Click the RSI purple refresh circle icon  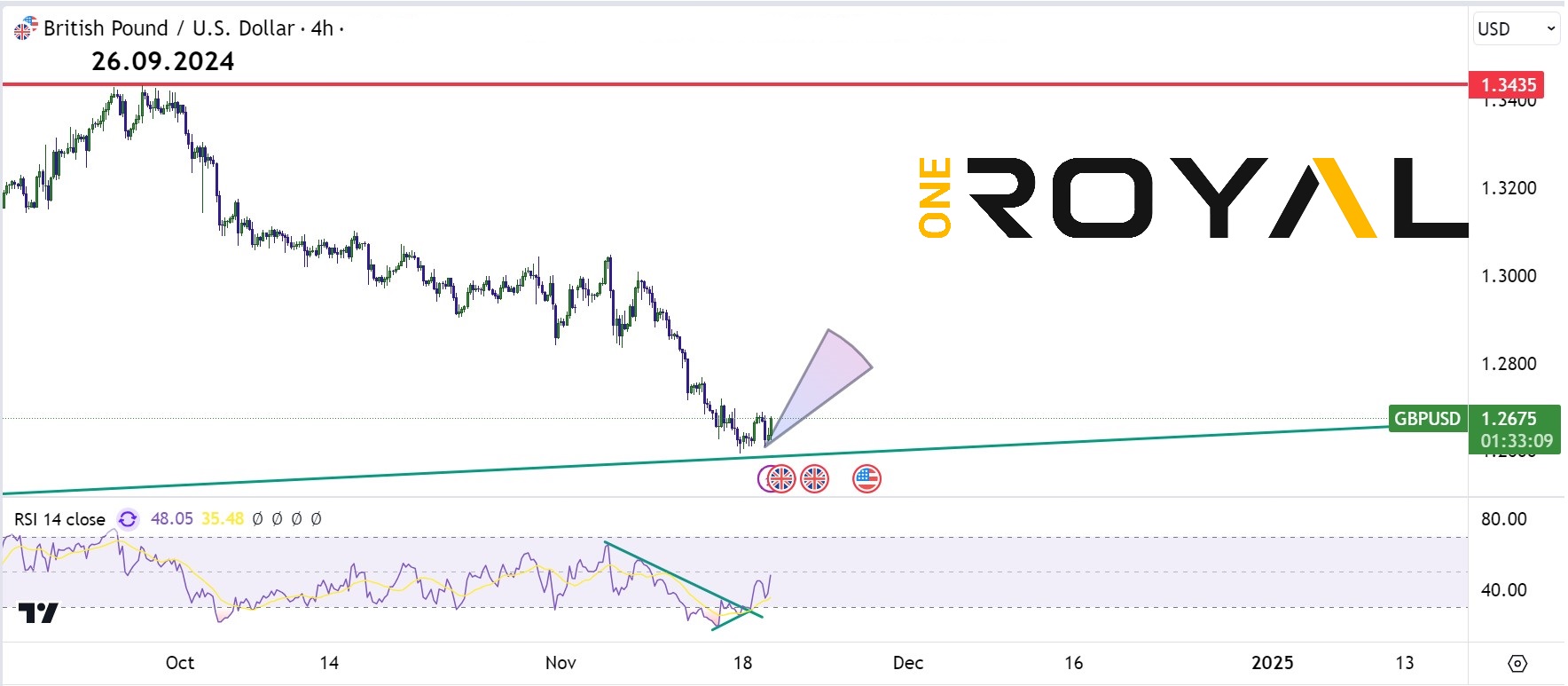tap(128, 519)
